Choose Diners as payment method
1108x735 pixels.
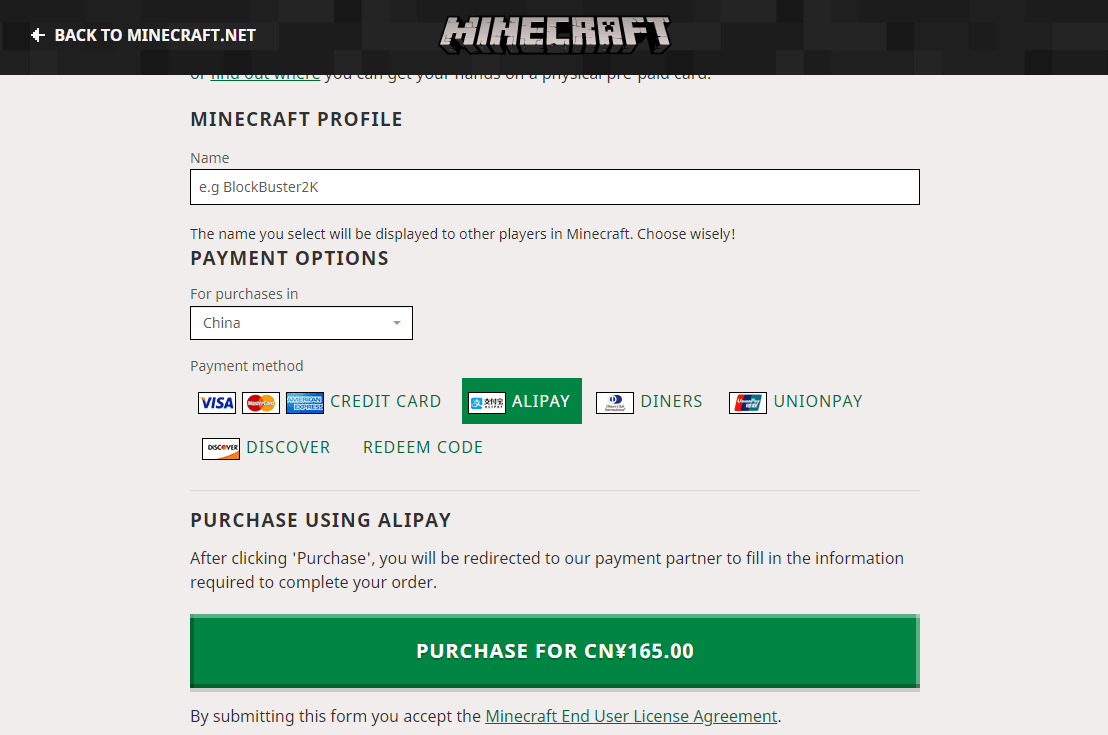(671, 401)
